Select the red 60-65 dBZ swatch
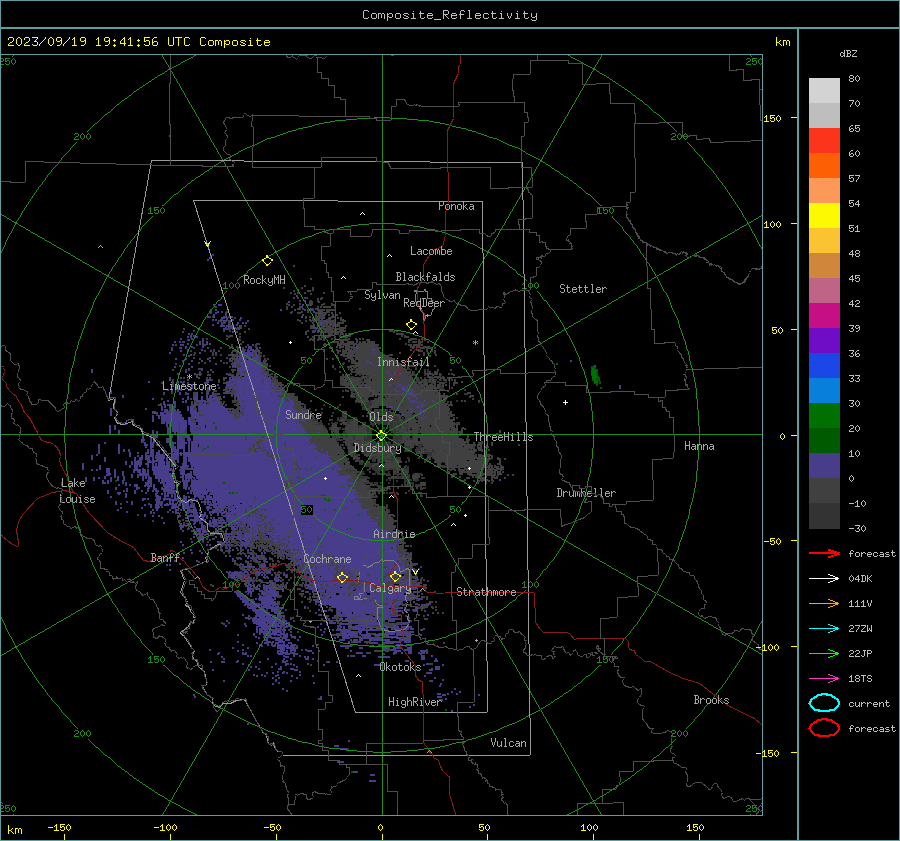This screenshot has height=841, width=900. tap(824, 141)
